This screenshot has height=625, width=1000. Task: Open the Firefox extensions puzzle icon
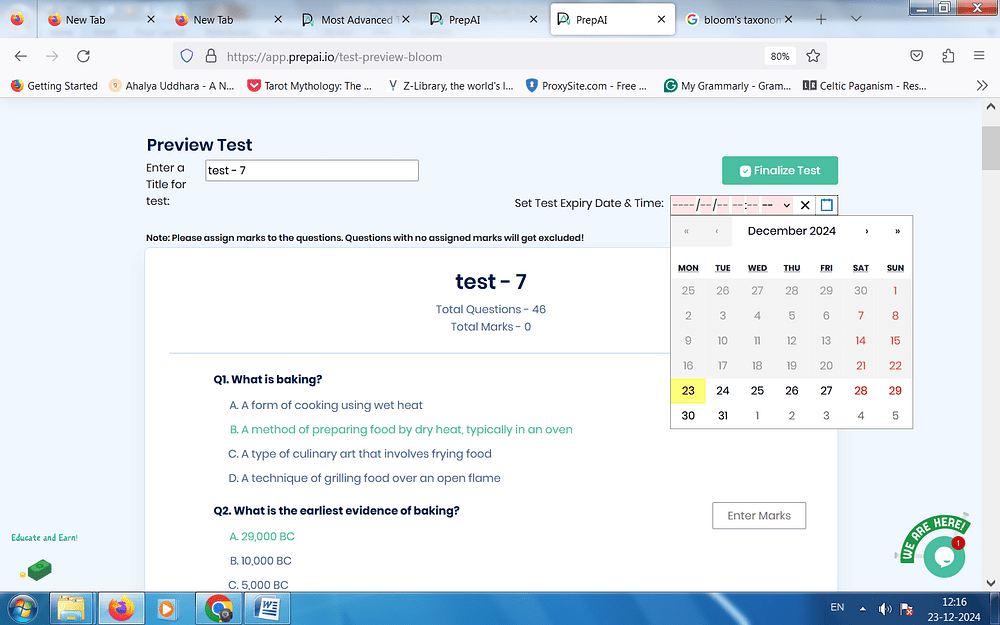948,56
